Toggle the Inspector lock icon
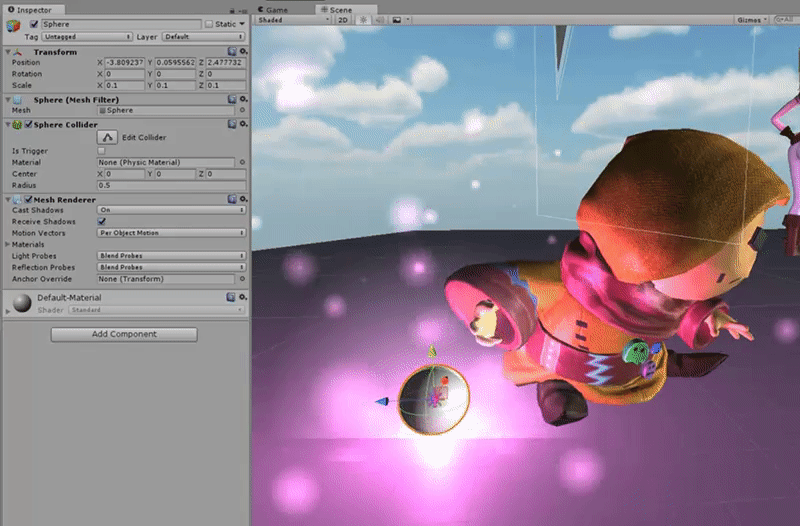This screenshot has width=800, height=526. click(232, 10)
